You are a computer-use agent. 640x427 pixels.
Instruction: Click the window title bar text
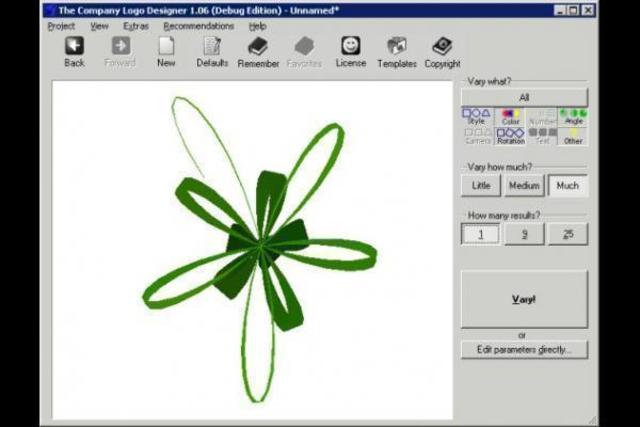tap(198, 10)
